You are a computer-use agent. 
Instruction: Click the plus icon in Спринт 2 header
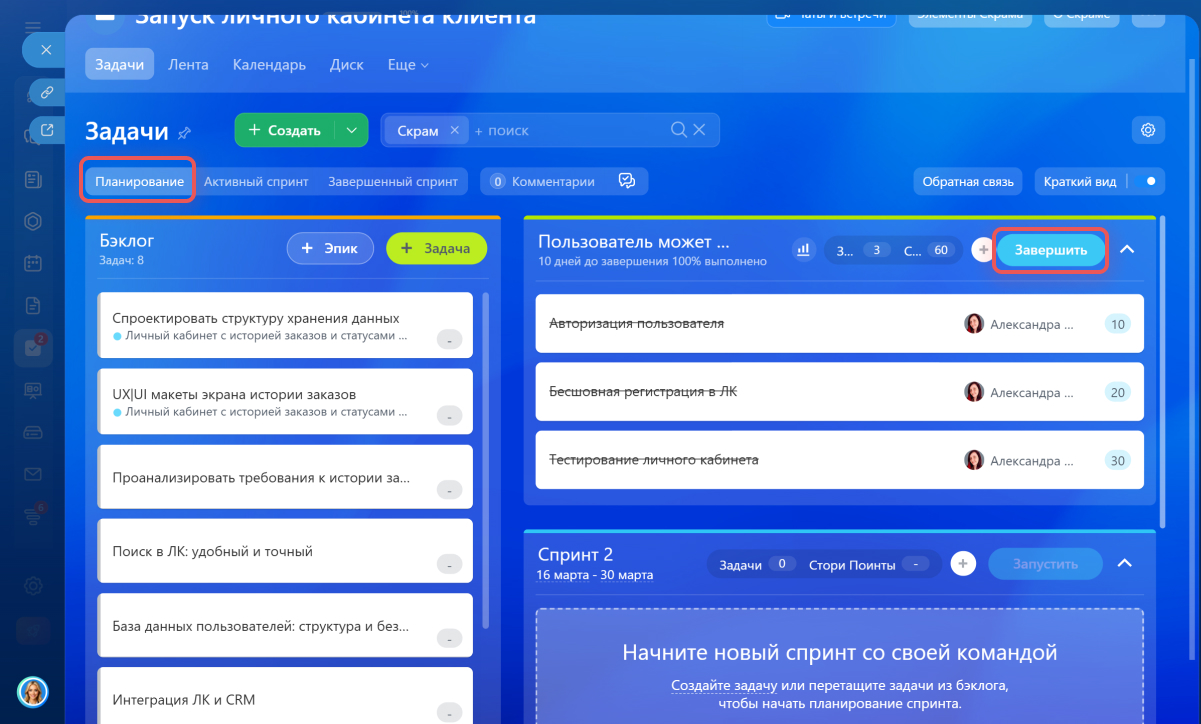pyautogui.click(x=962, y=564)
